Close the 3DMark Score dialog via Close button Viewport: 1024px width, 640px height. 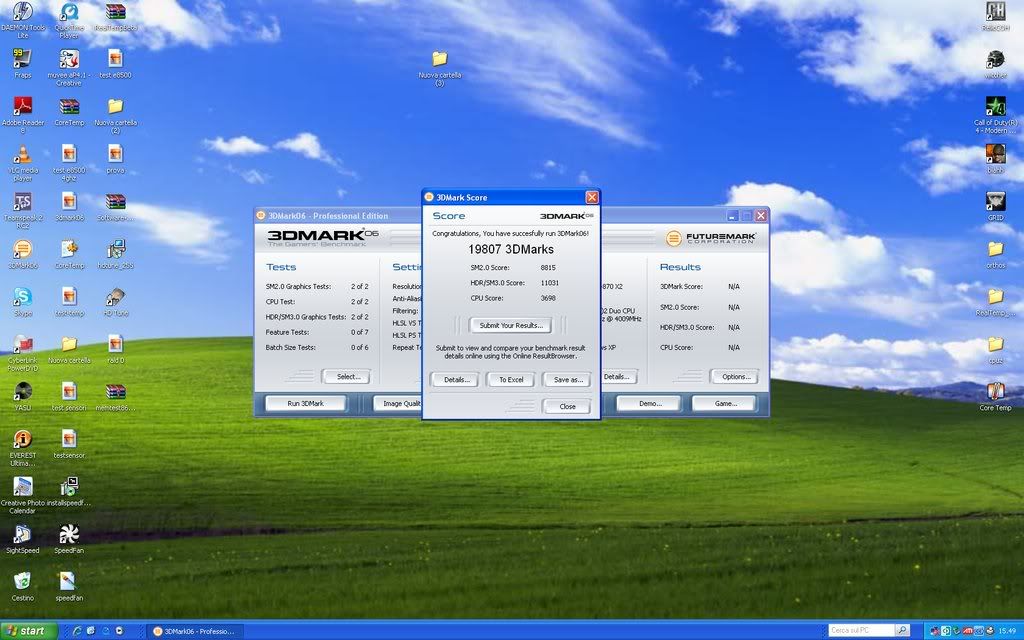567,406
